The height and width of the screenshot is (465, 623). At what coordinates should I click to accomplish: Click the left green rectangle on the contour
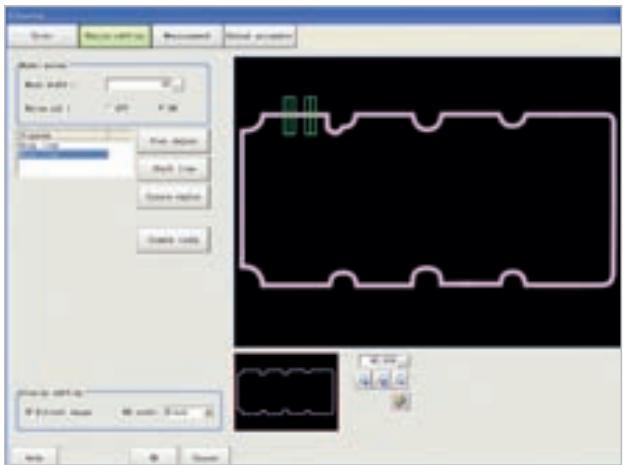pos(289,116)
